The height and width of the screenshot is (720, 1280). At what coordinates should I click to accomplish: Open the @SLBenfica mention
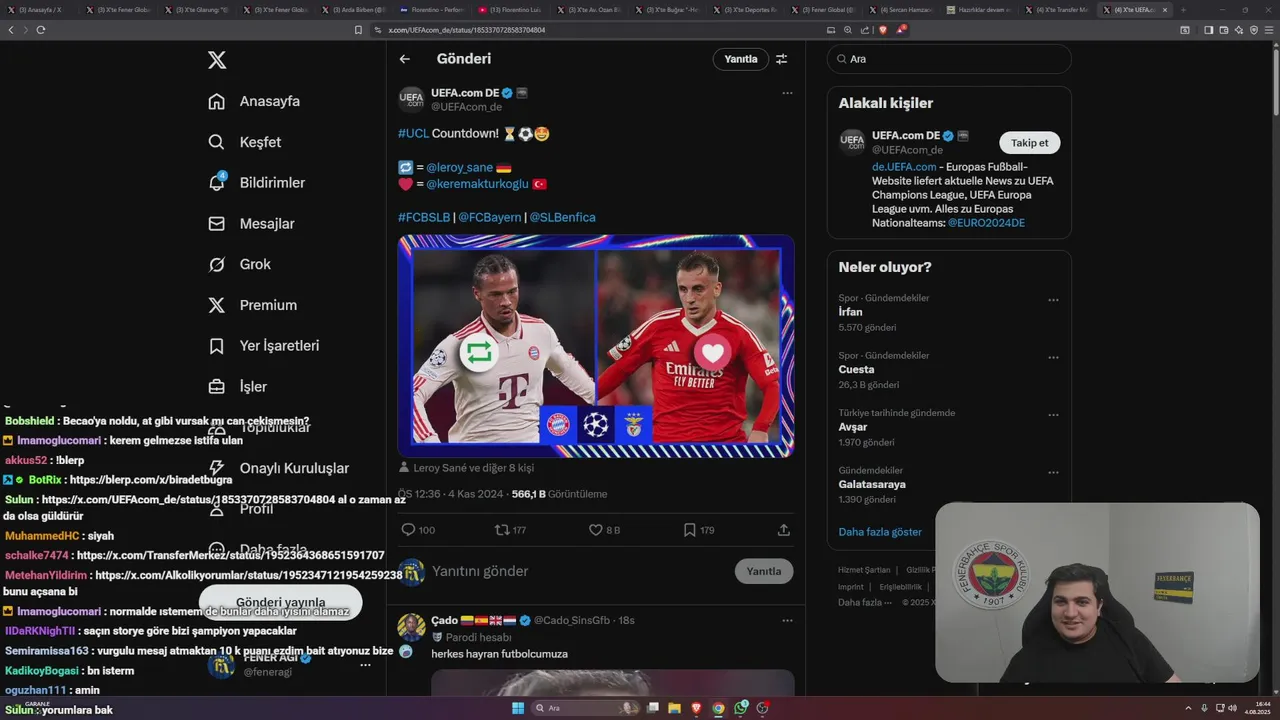pyautogui.click(x=562, y=217)
